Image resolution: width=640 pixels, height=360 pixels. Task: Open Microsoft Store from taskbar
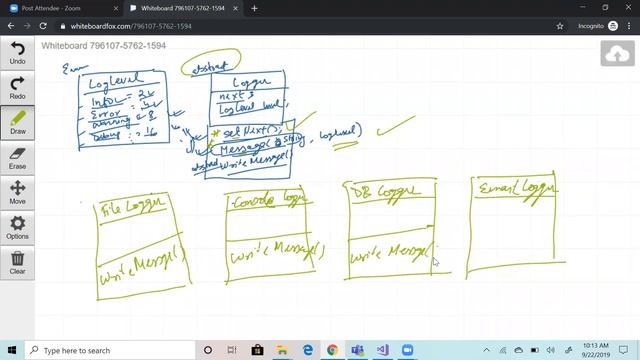click(257, 350)
